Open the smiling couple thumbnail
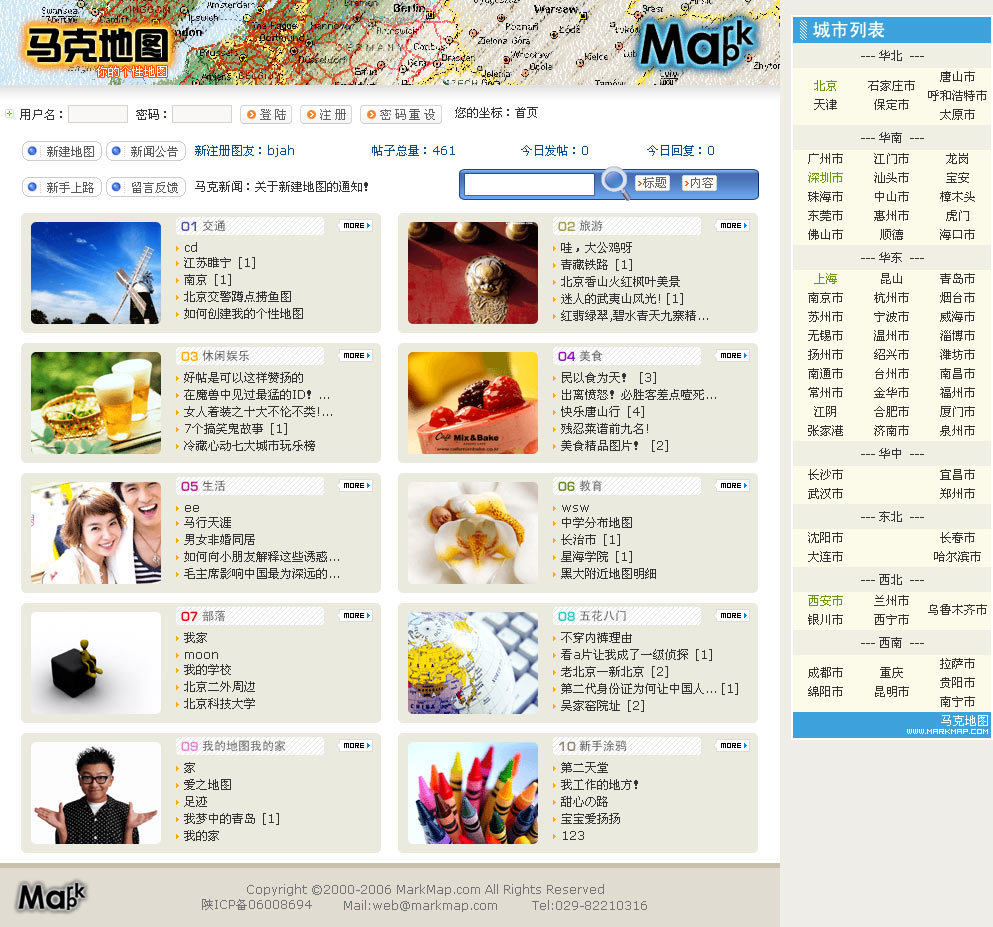 pyautogui.click(x=96, y=533)
